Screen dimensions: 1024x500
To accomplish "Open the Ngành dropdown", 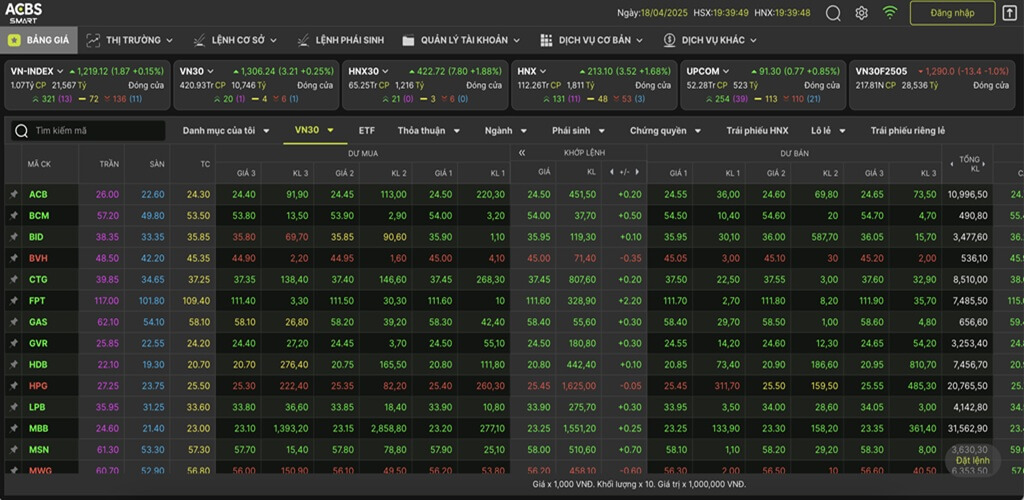I will click(505, 131).
